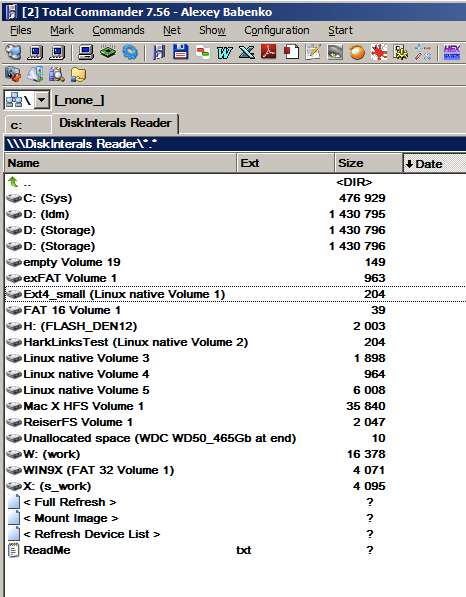Select the Linux native Volume 5 row
466x597 pixels.
[235, 390]
